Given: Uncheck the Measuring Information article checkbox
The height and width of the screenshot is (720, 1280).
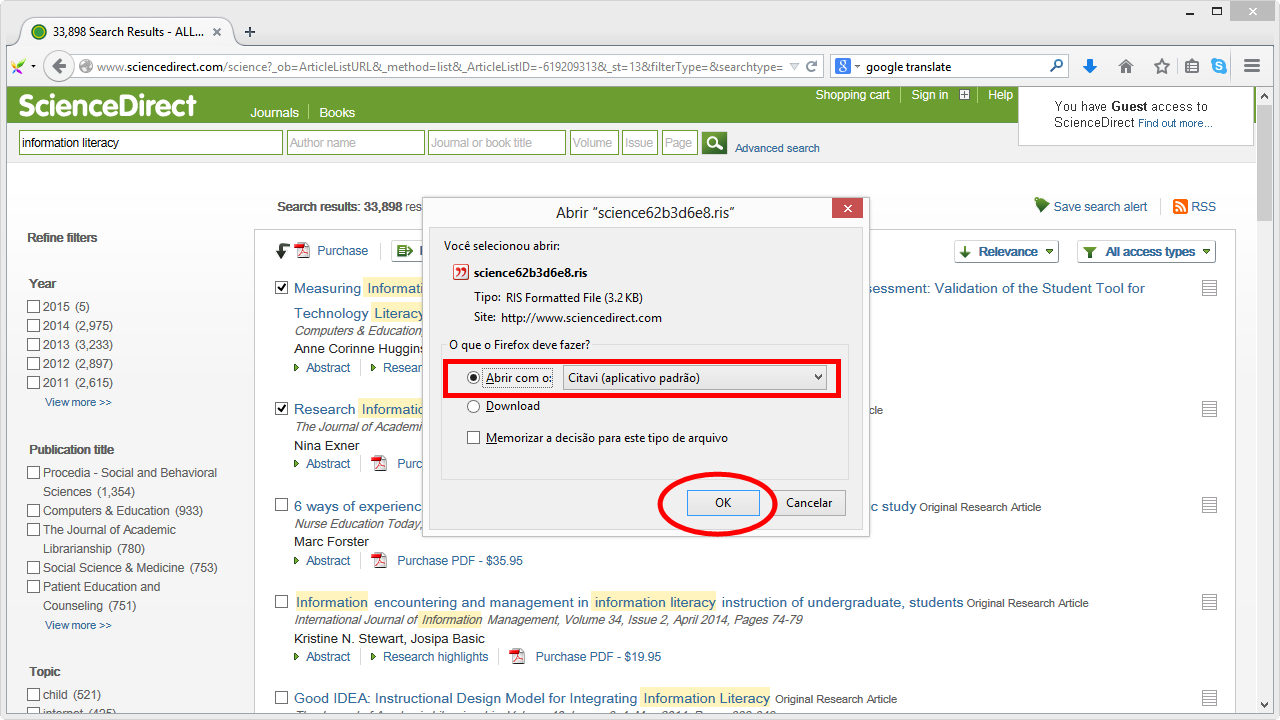Looking at the screenshot, I should 282,288.
